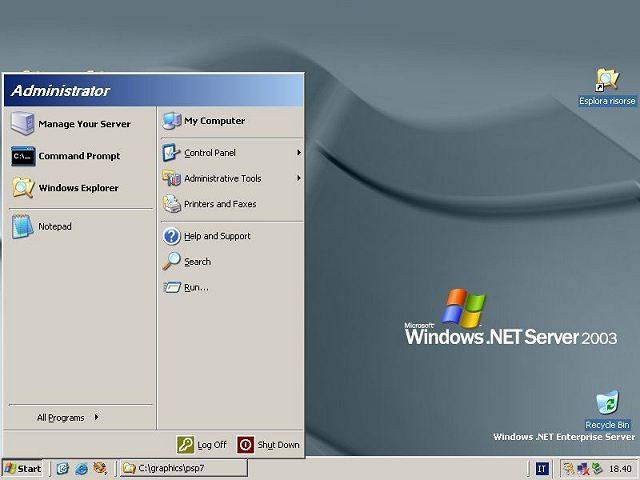Expand All Programs
The image size is (640, 480).
(68, 418)
